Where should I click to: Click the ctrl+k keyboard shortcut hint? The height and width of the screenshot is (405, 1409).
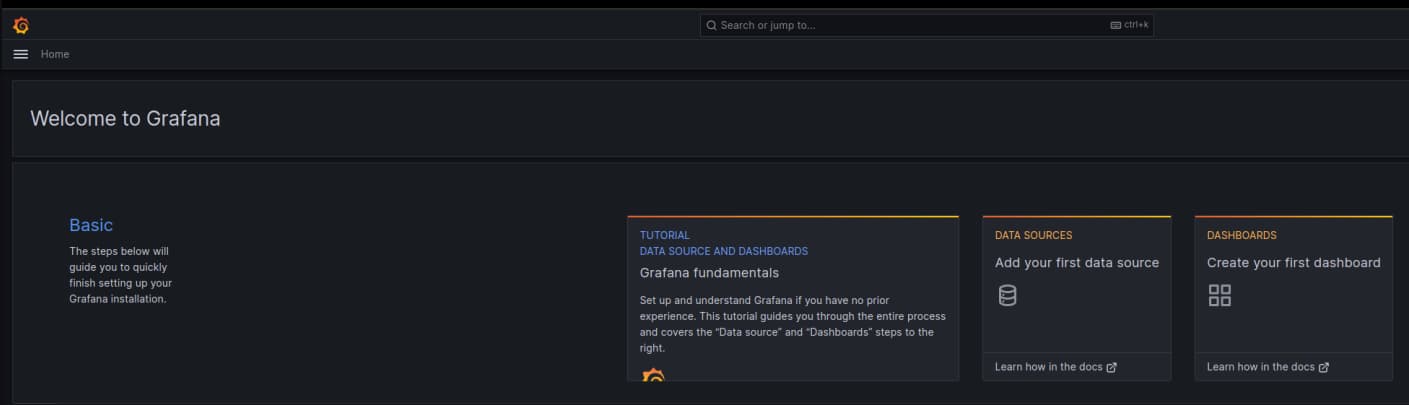[1130, 25]
